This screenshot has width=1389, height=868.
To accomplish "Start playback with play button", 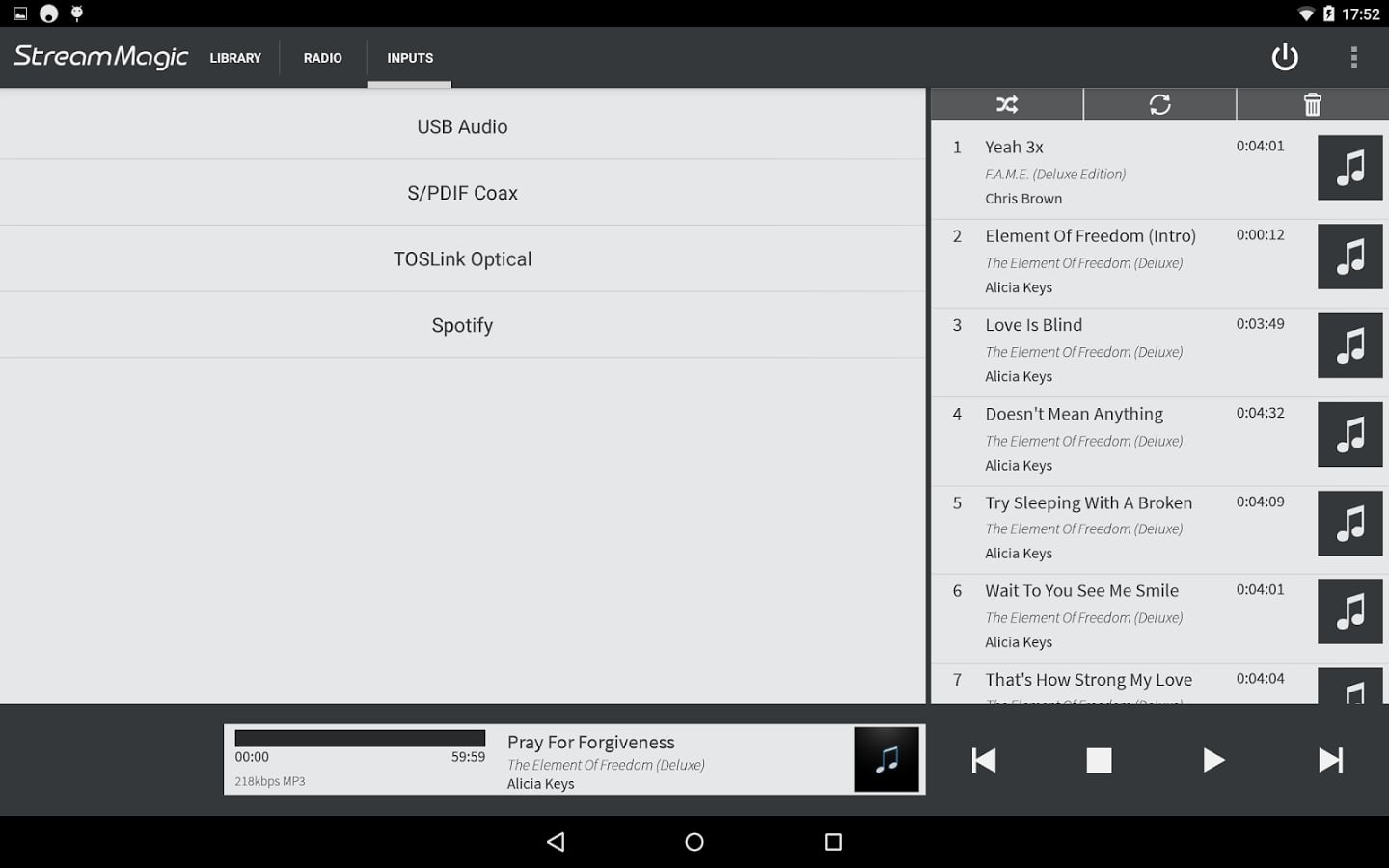I will pos(1213,760).
